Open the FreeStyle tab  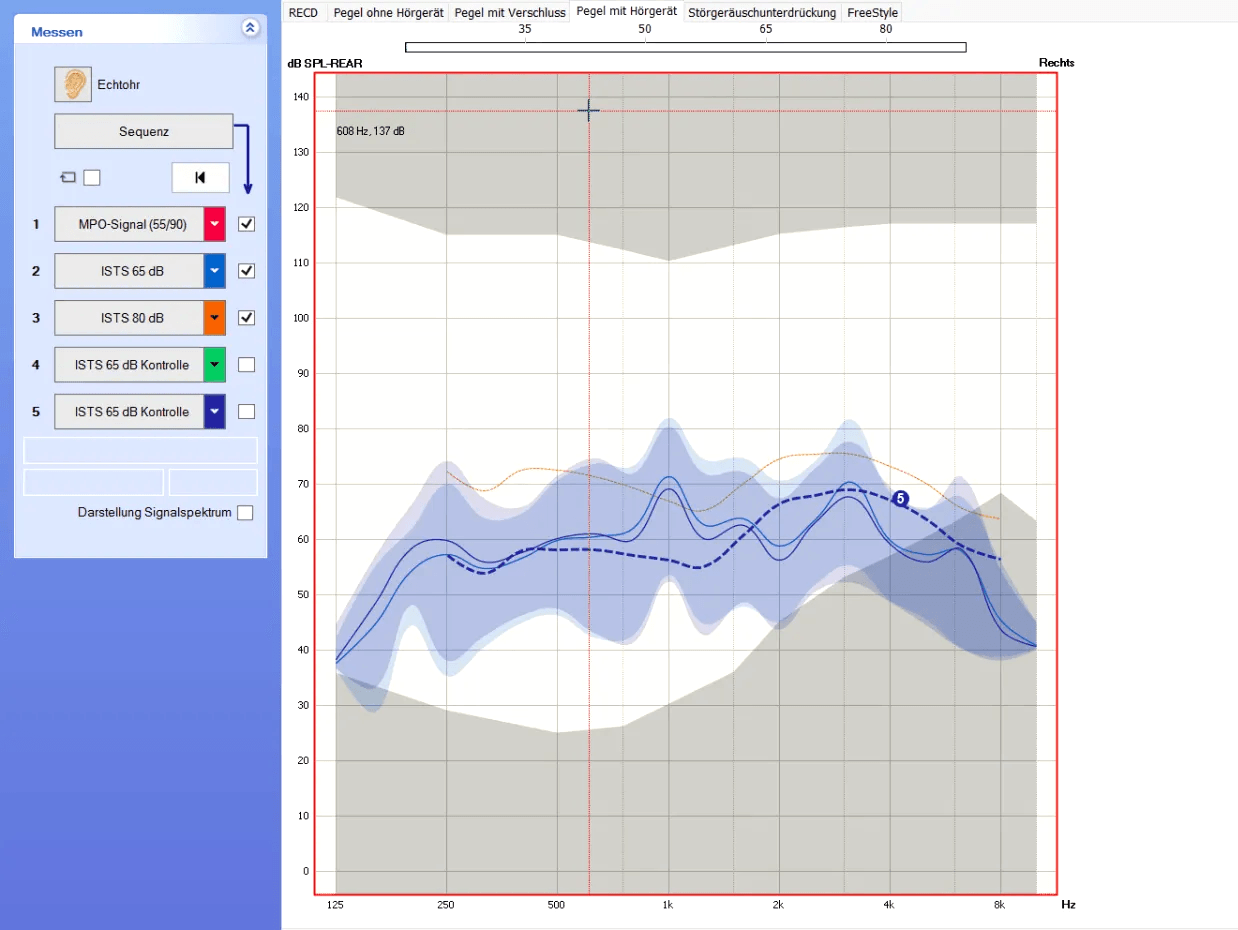click(872, 12)
